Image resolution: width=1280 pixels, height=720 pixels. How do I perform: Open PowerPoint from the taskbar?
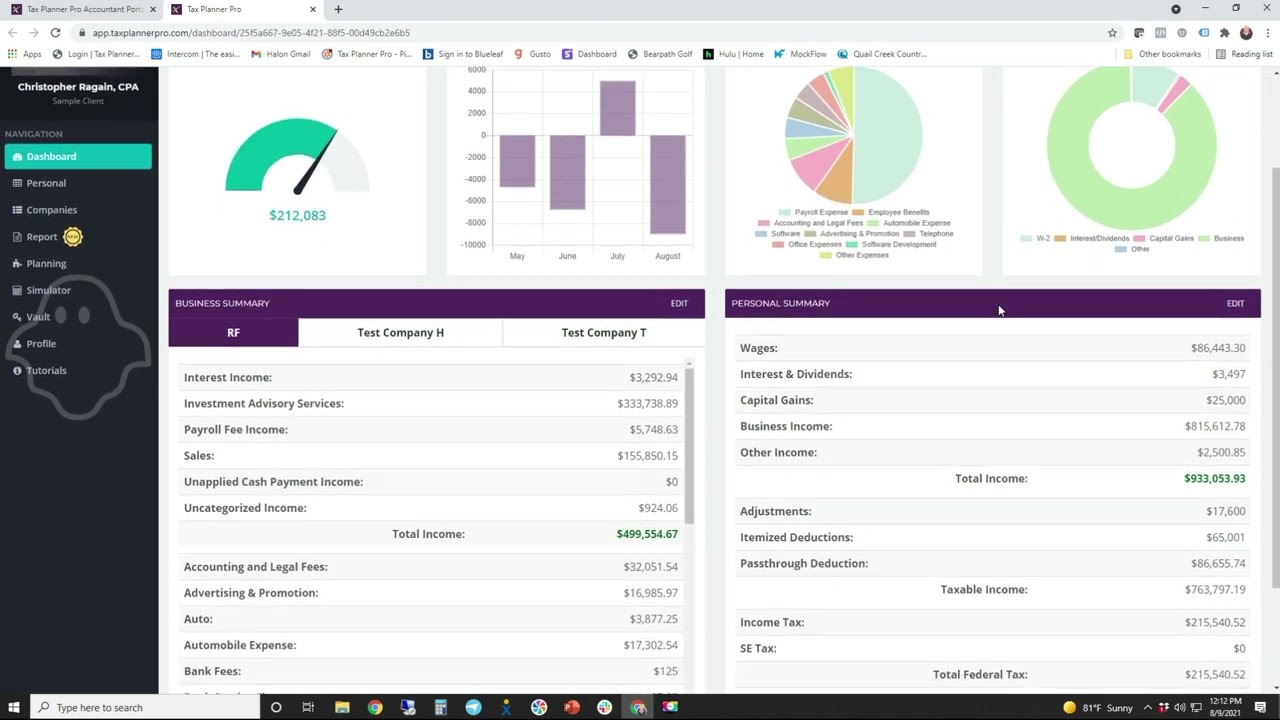(x=572, y=707)
